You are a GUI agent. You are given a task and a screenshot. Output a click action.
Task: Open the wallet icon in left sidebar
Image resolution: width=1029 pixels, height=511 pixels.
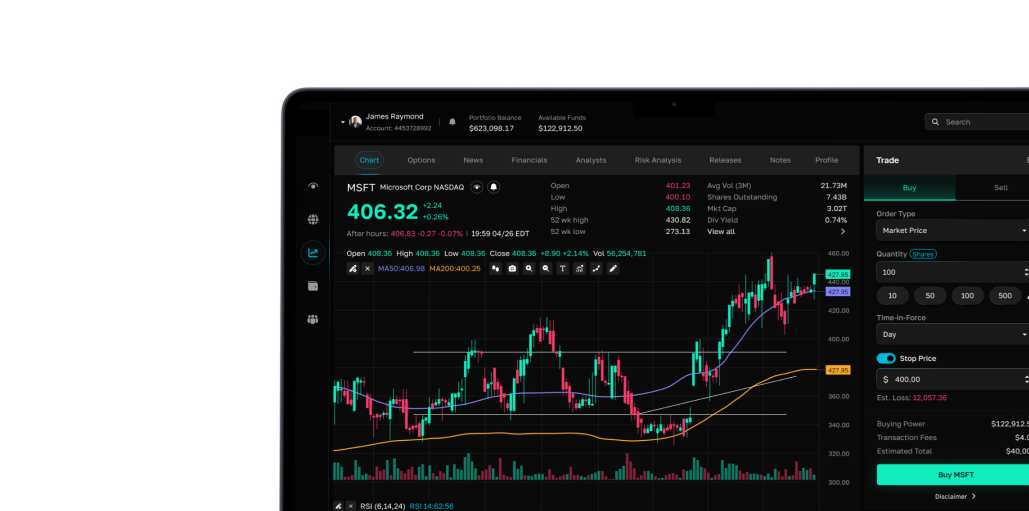pyautogui.click(x=313, y=286)
